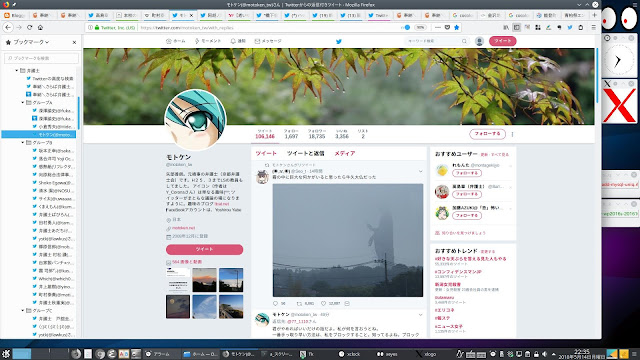This screenshot has height=360, width=640.
Task: Open the Firefox hamburger menu
Action: coord(593,27)
